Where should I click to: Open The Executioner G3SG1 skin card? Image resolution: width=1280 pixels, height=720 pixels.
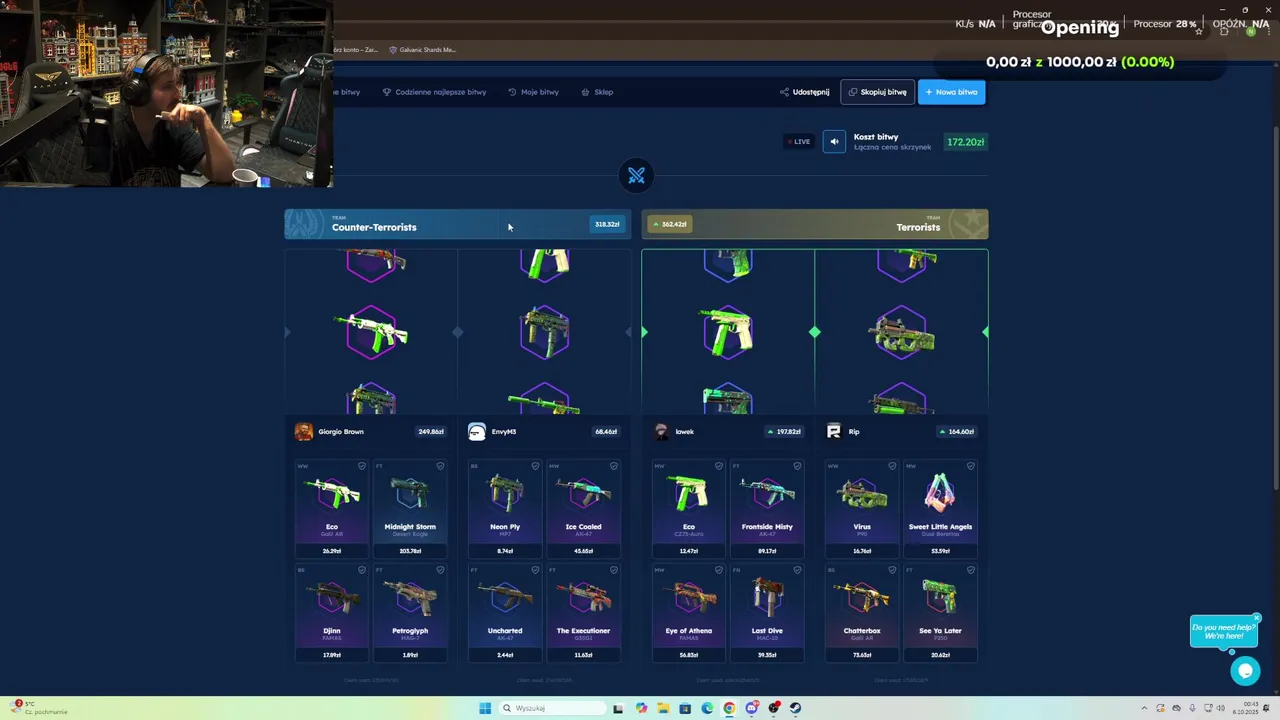tap(583, 612)
